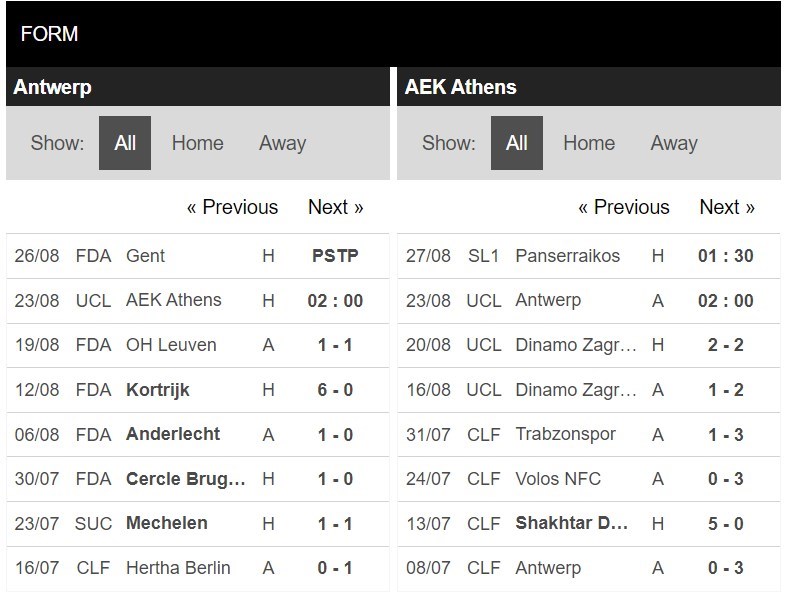View the Mechelen 1 - 1 result
The image size is (791, 603).
[x=198, y=524]
